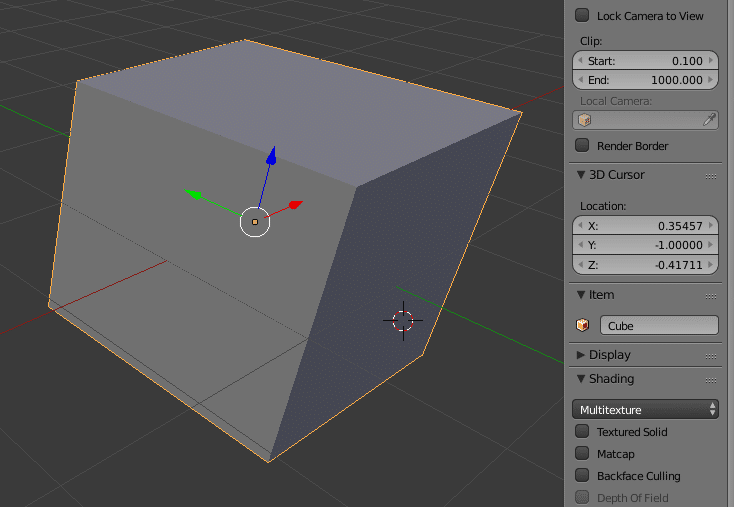Click the white manipulator center circle
The width and height of the screenshot is (734, 507).
(255, 221)
